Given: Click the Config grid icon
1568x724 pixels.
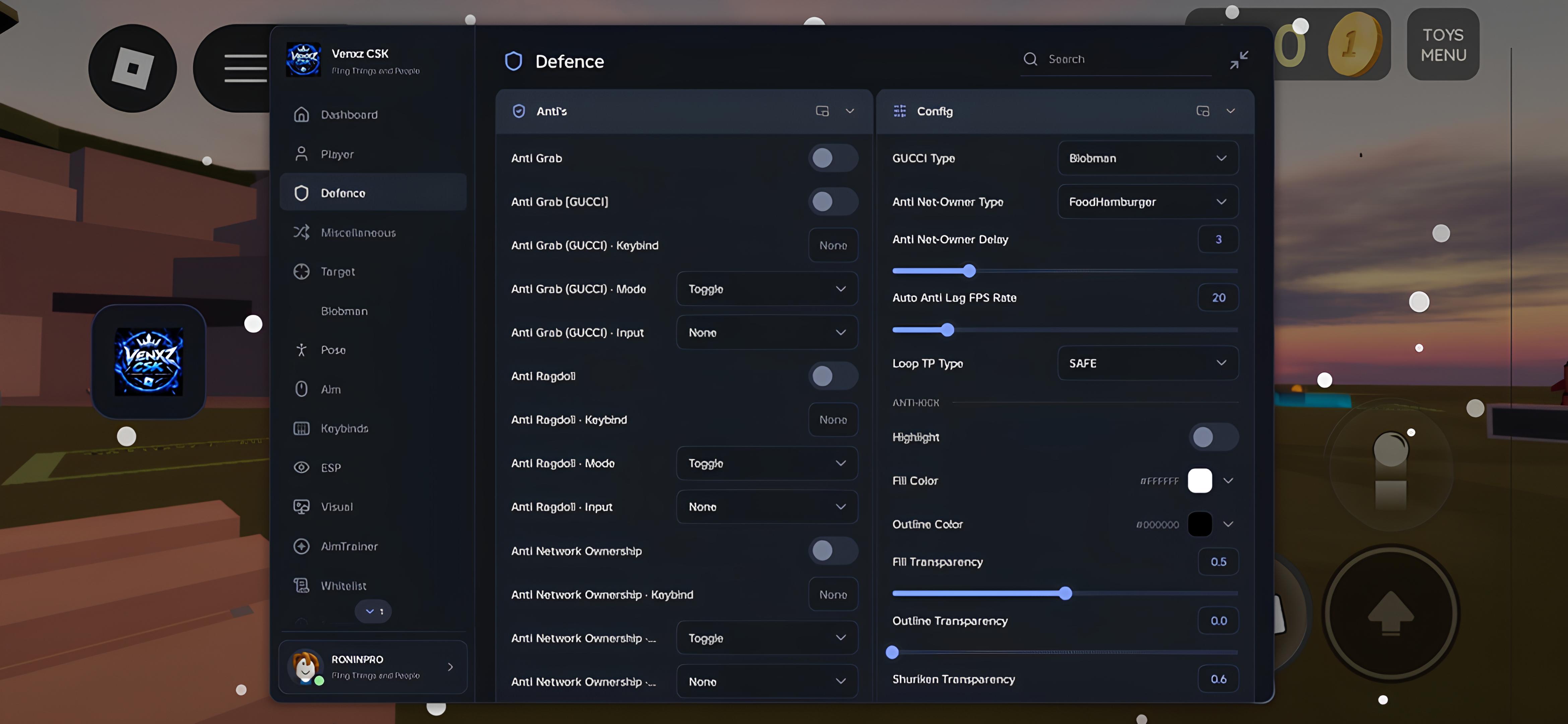Looking at the screenshot, I should 900,111.
